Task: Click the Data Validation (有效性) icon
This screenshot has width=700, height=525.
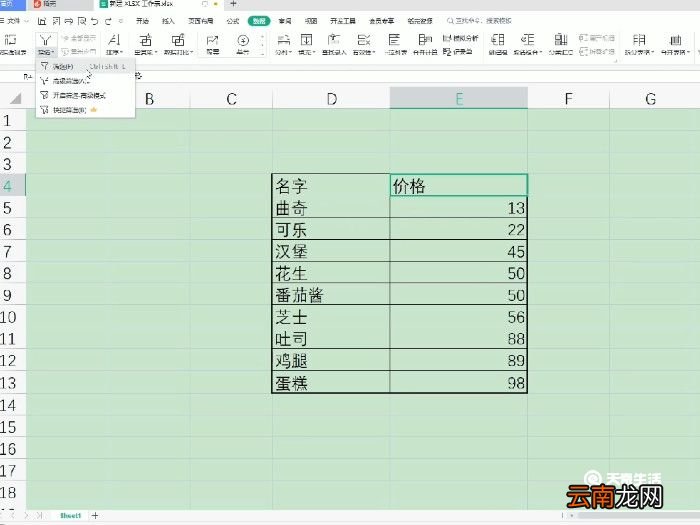Action: pos(363,40)
